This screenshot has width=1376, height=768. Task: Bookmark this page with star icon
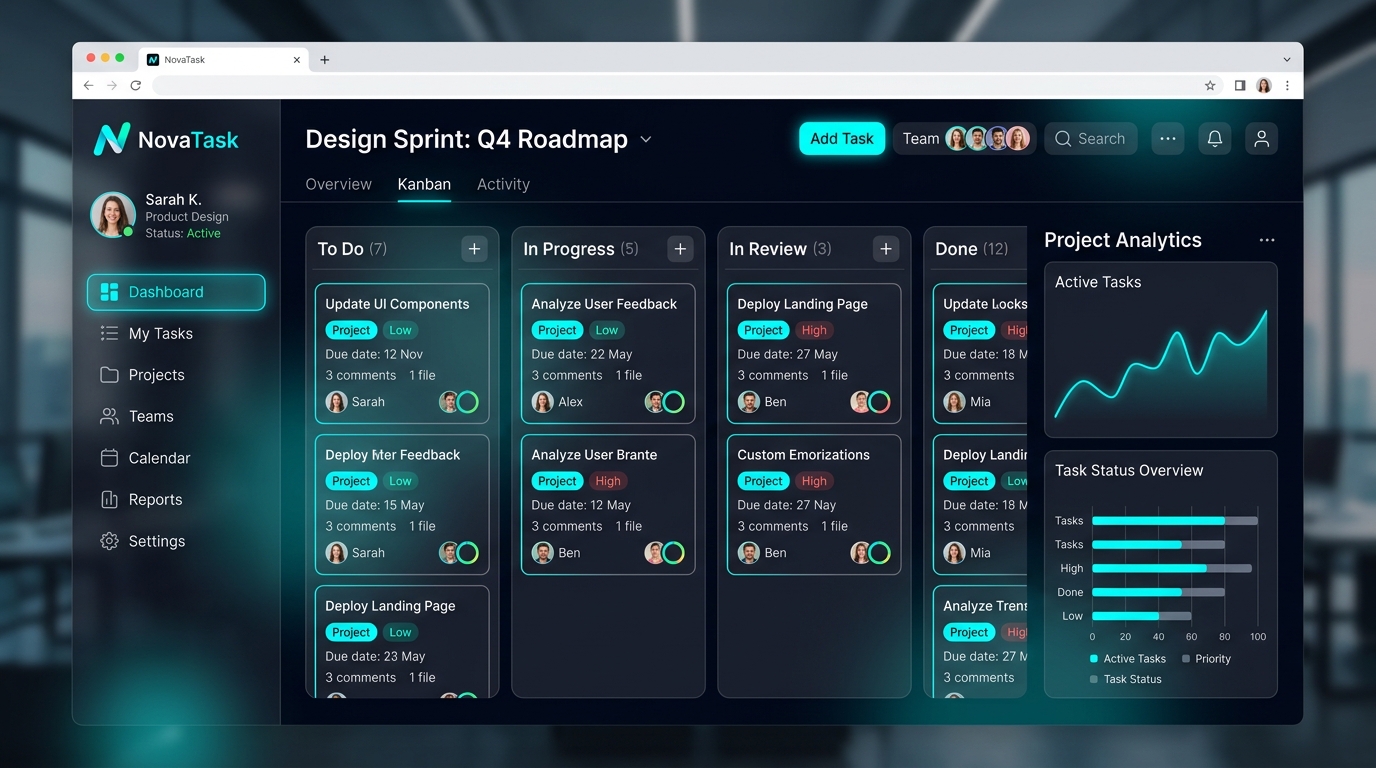(x=1210, y=86)
